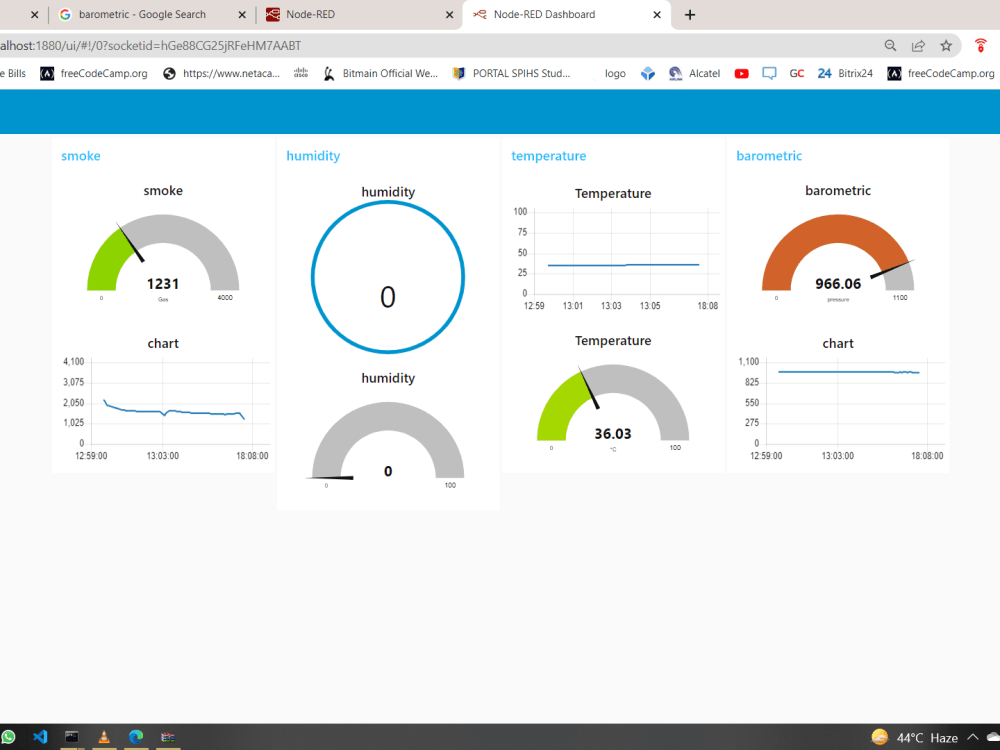This screenshot has height=750, width=1000.
Task: Bookmark this page using the star icon
Action: [x=944, y=45]
